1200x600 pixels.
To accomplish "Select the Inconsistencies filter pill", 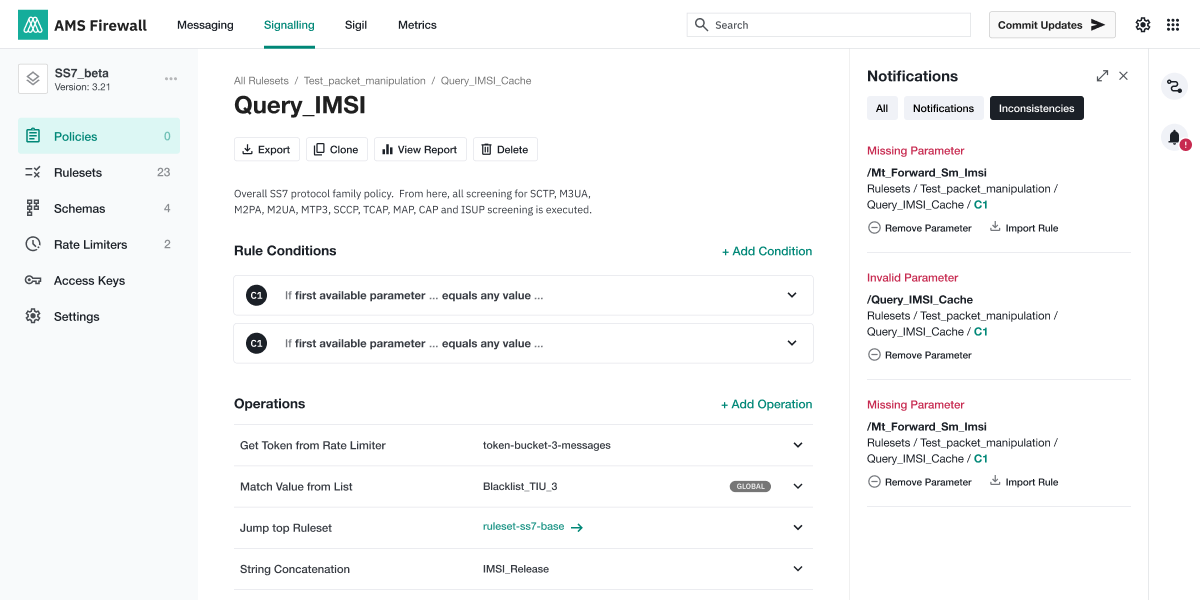I will [1037, 108].
